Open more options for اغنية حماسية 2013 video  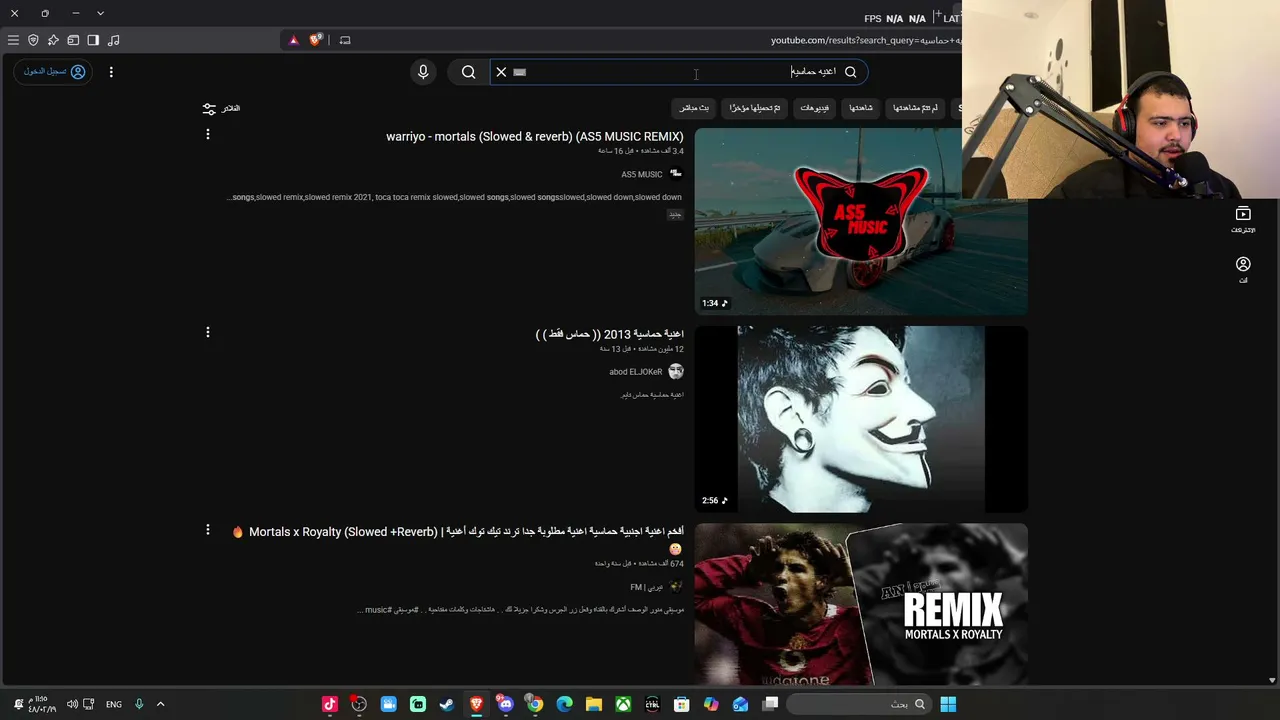pyautogui.click(x=208, y=332)
